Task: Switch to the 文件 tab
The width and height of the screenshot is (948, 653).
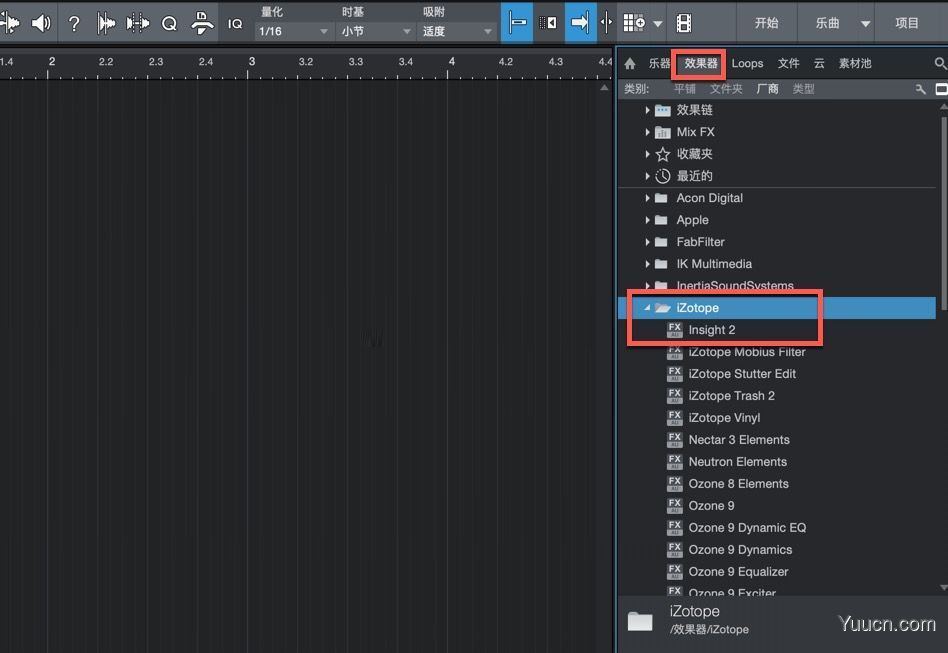Action: coord(788,63)
